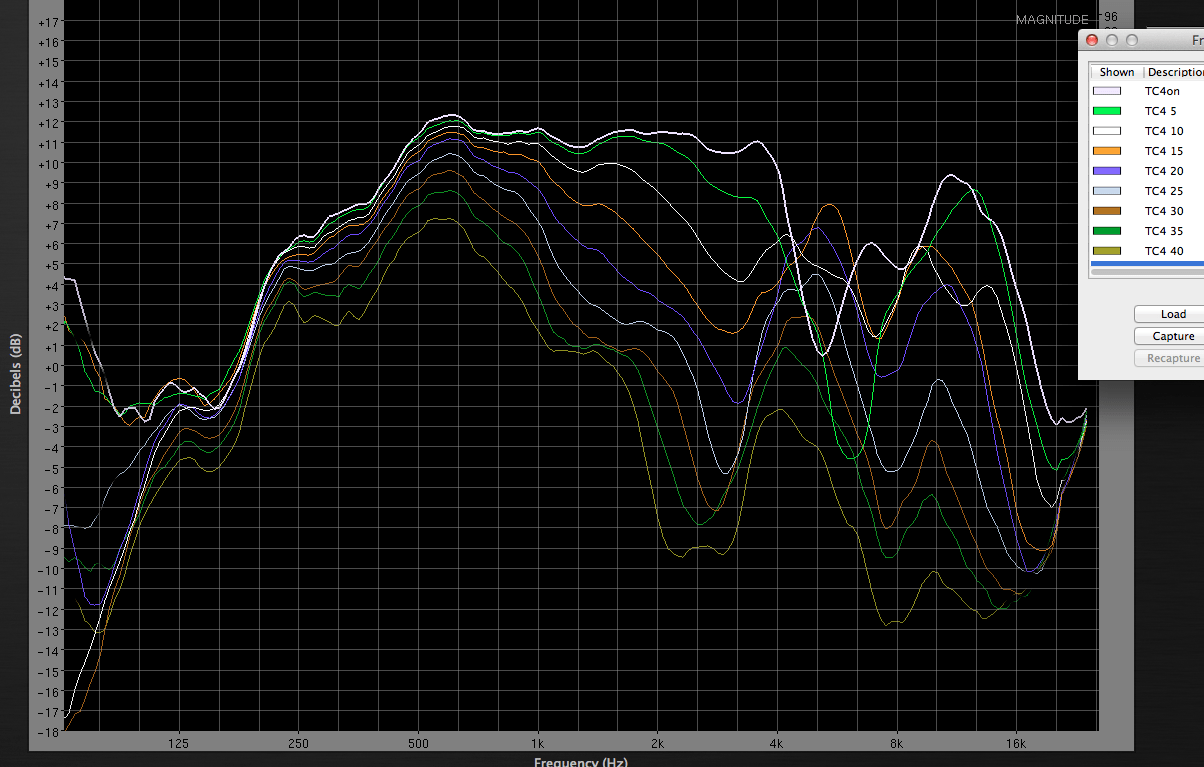This screenshot has width=1204, height=767.
Task: Click the Load button
Action: (x=1169, y=314)
